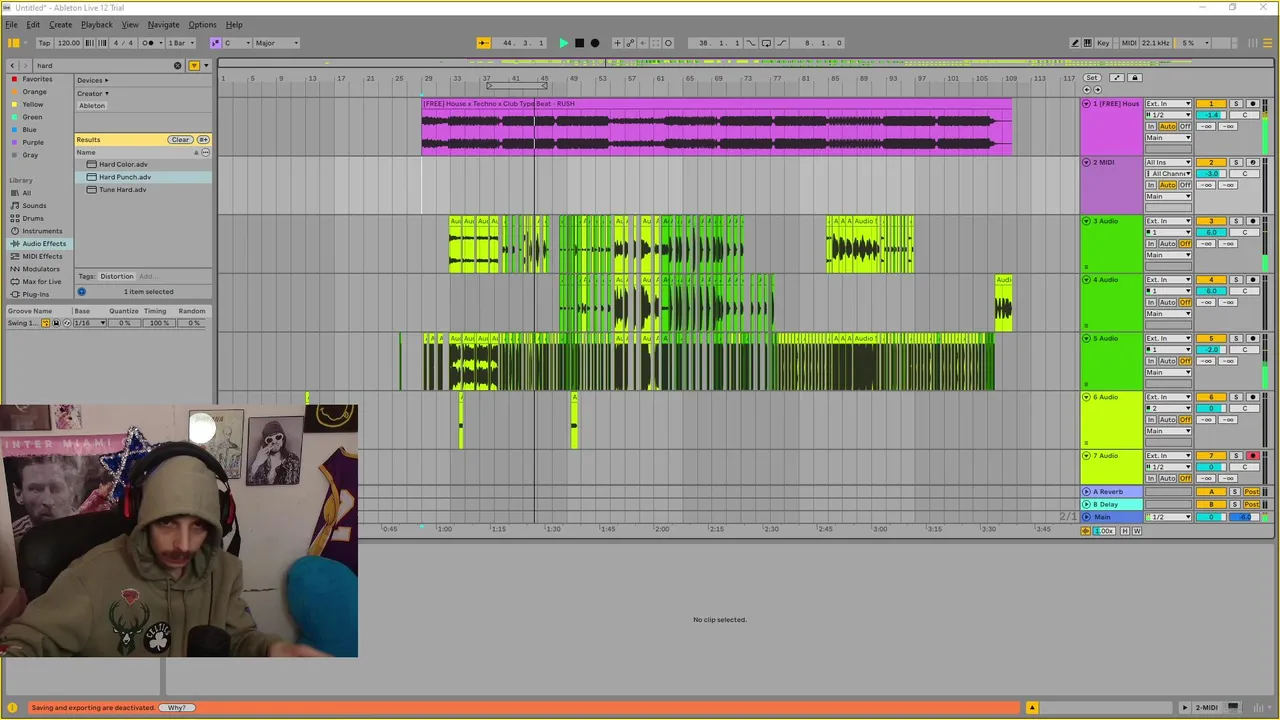
Task: Toggle Draw Mode pencil icon
Action: click(x=1075, y=43)
